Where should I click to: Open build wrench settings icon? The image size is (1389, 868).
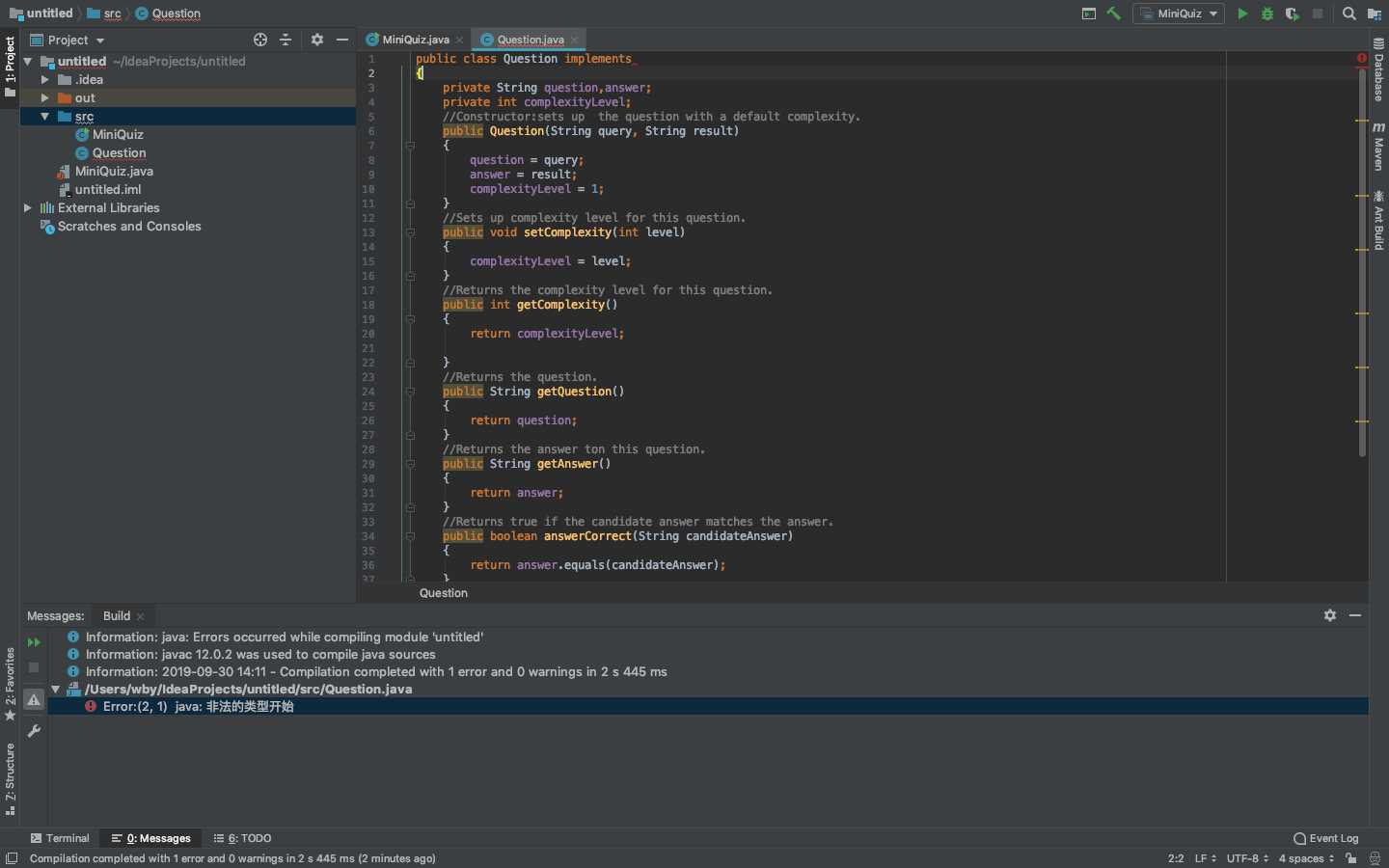34,731
